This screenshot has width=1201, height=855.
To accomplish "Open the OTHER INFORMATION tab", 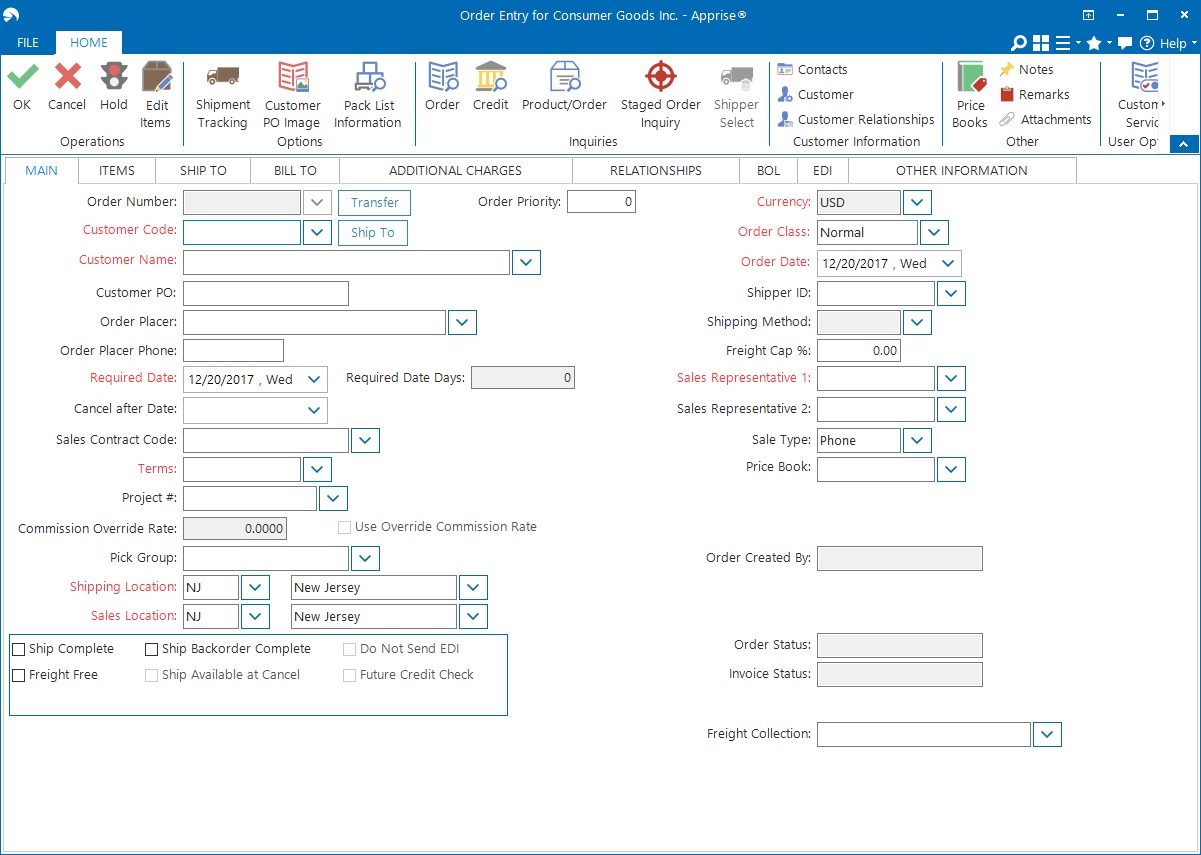I will pos(961,171).
